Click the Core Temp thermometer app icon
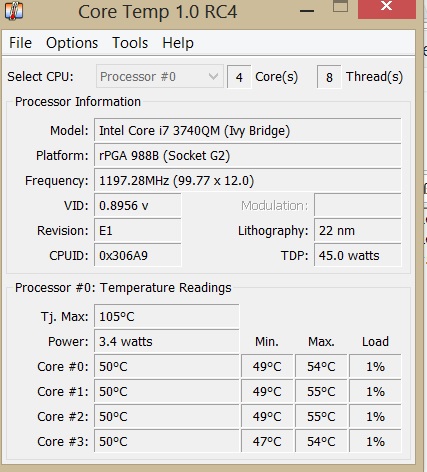This screenshot has width=427, height=472. [14, 11]
